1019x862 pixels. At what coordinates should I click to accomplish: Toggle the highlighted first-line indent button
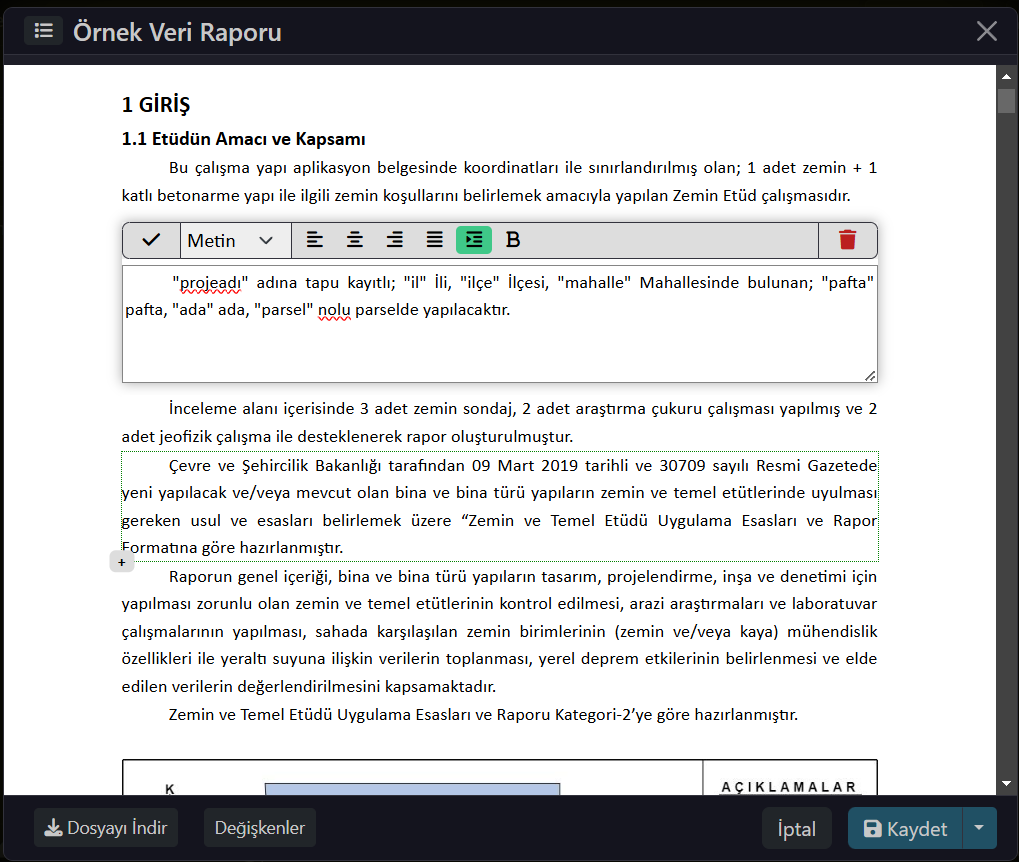point(474,240)
